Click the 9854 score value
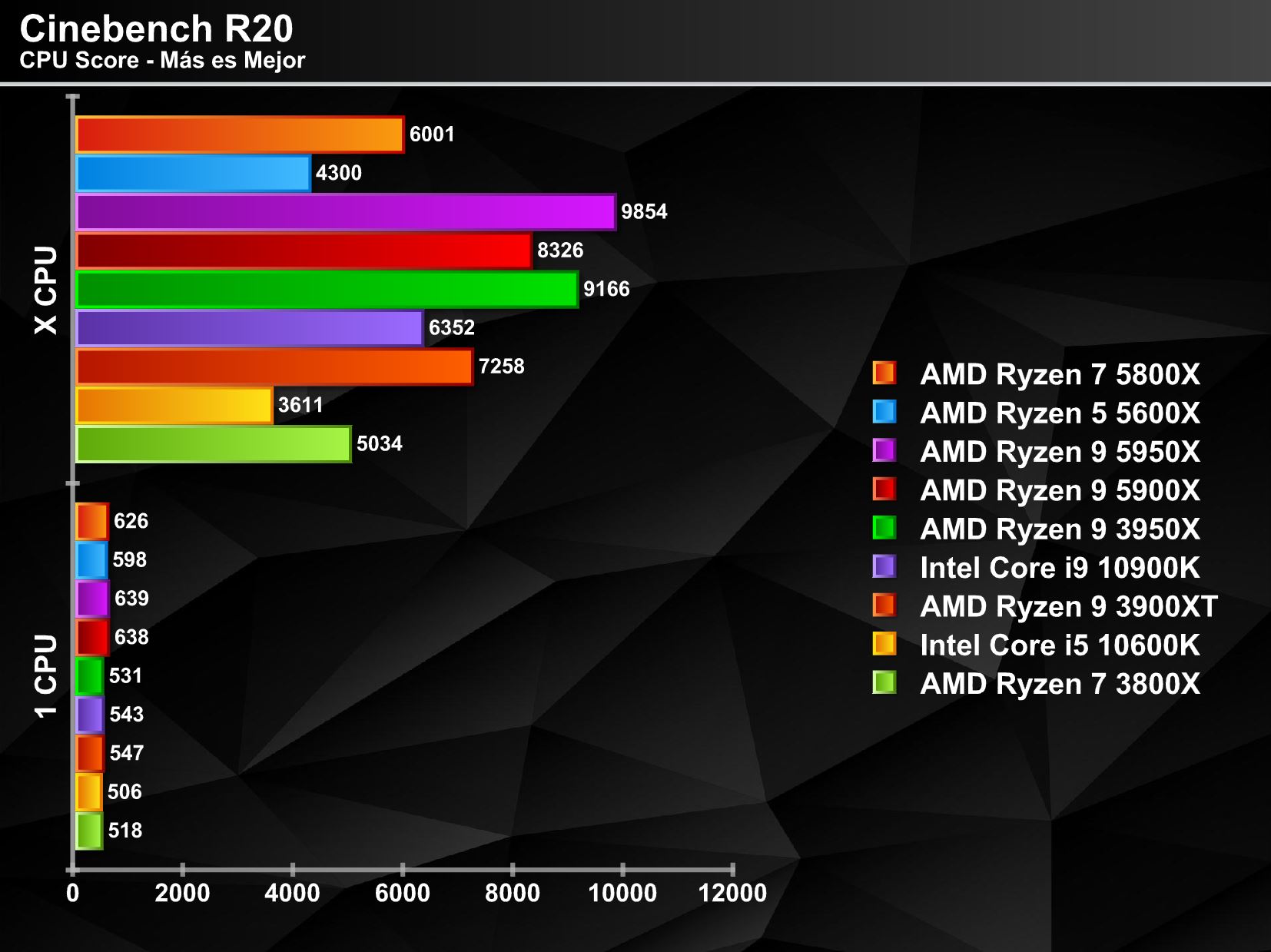 tap(644, 211)
